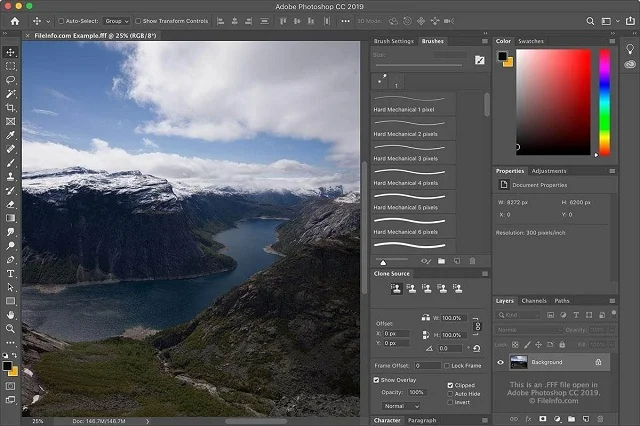Click the Frame Offset input field
Viewport: 640px width, 426px height.
point(427,366)
